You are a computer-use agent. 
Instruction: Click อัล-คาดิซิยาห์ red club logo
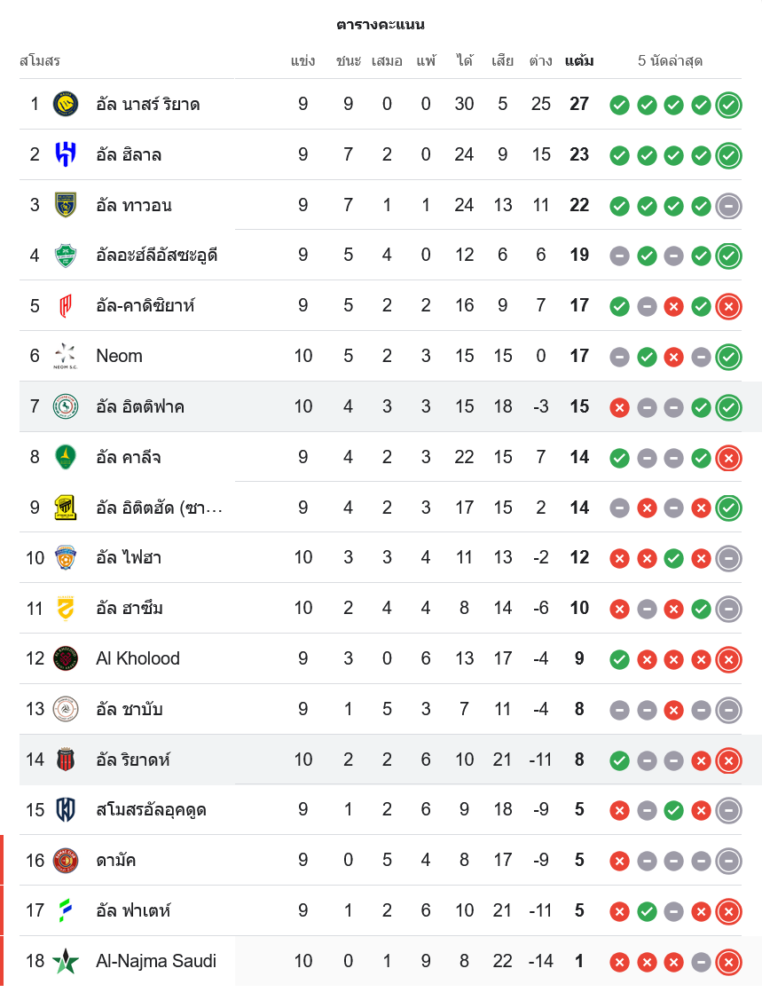[66, 306]
